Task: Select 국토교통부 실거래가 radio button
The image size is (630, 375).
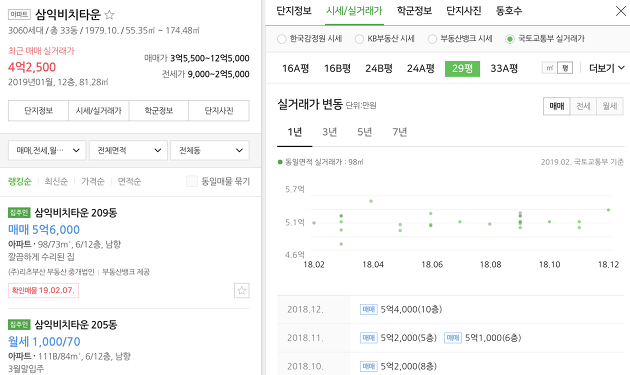Action: point(510,39)
